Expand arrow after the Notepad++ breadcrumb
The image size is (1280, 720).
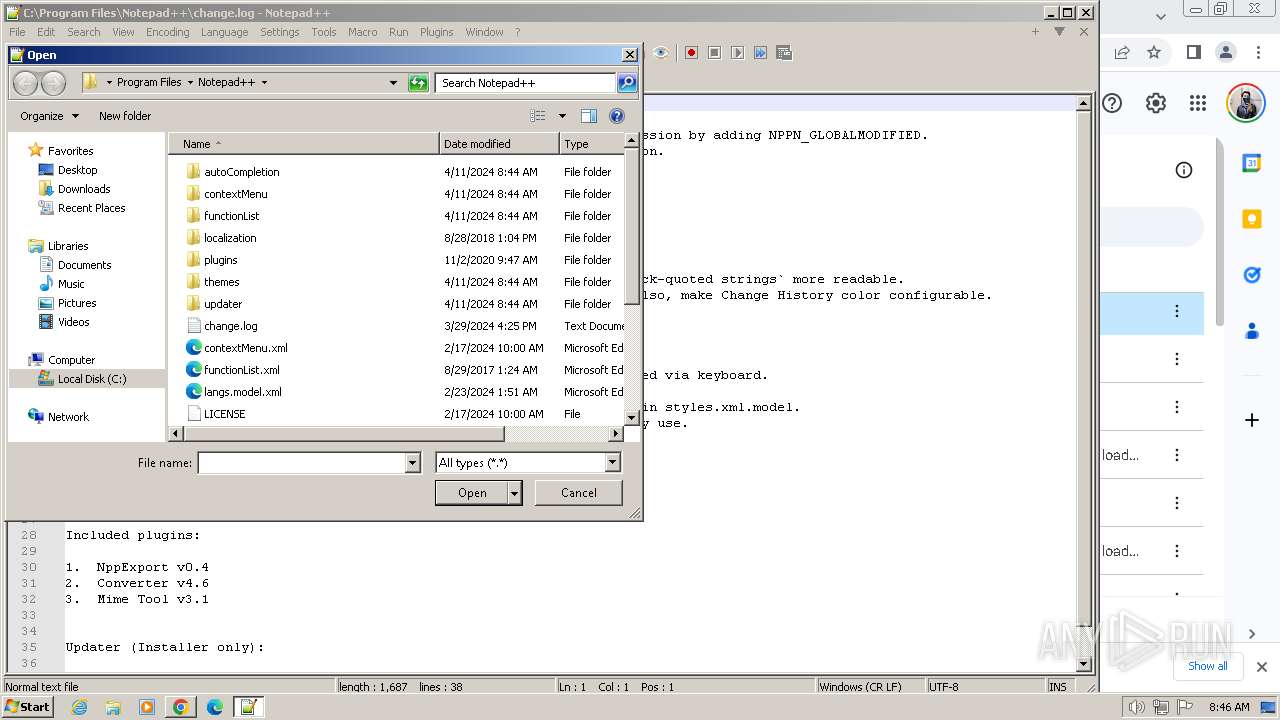[265, 83]
